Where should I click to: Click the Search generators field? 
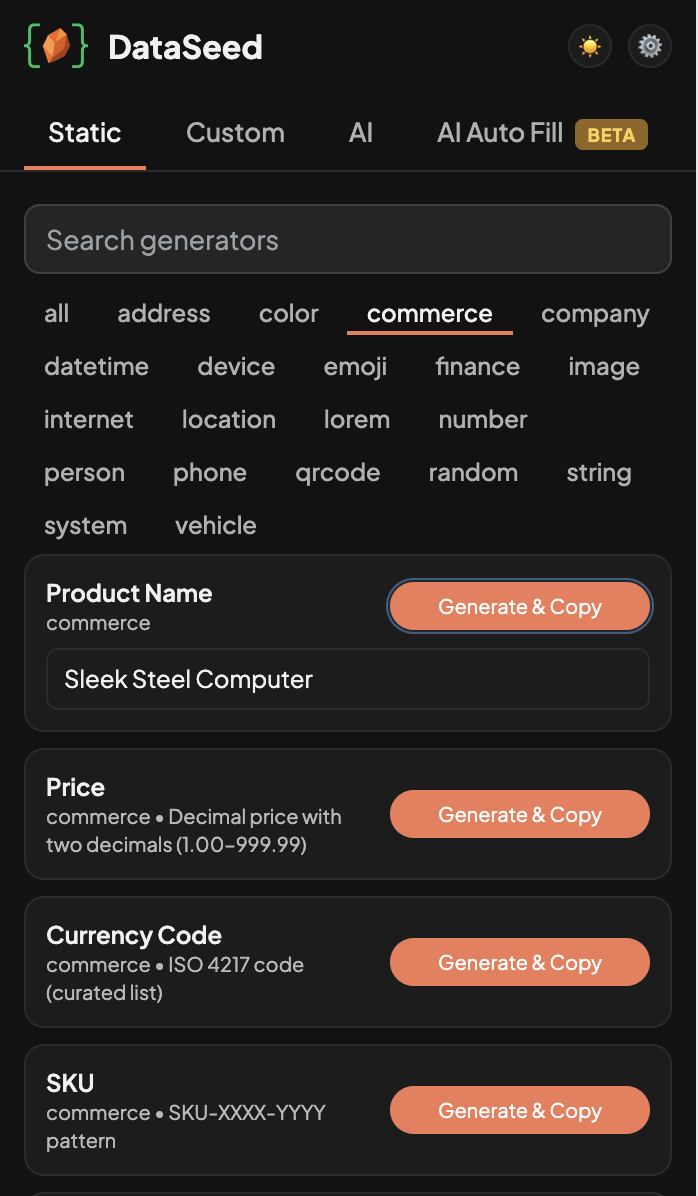point(347,239)
